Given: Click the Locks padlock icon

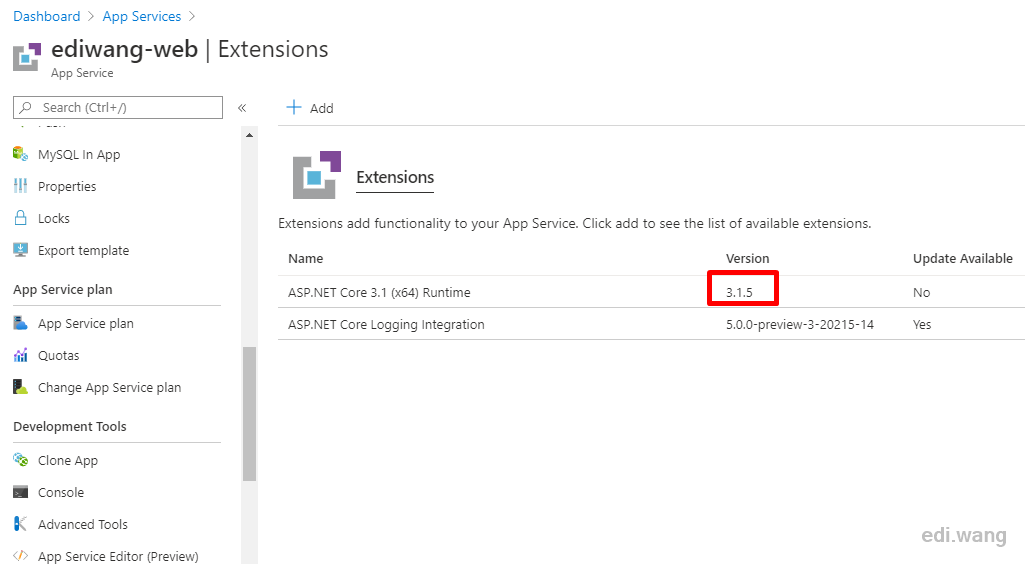Looking at the screenshot, I should [20, 218].
